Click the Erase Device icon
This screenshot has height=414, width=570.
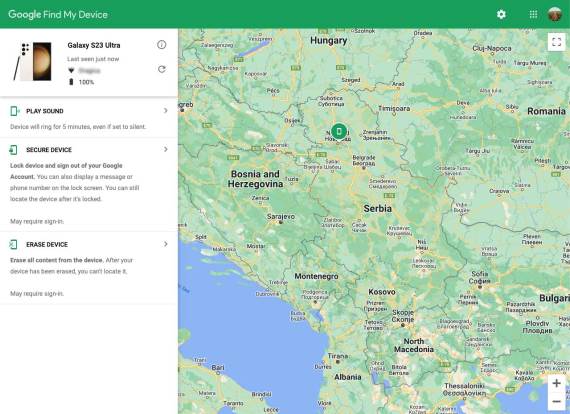[x=13, y=244]
